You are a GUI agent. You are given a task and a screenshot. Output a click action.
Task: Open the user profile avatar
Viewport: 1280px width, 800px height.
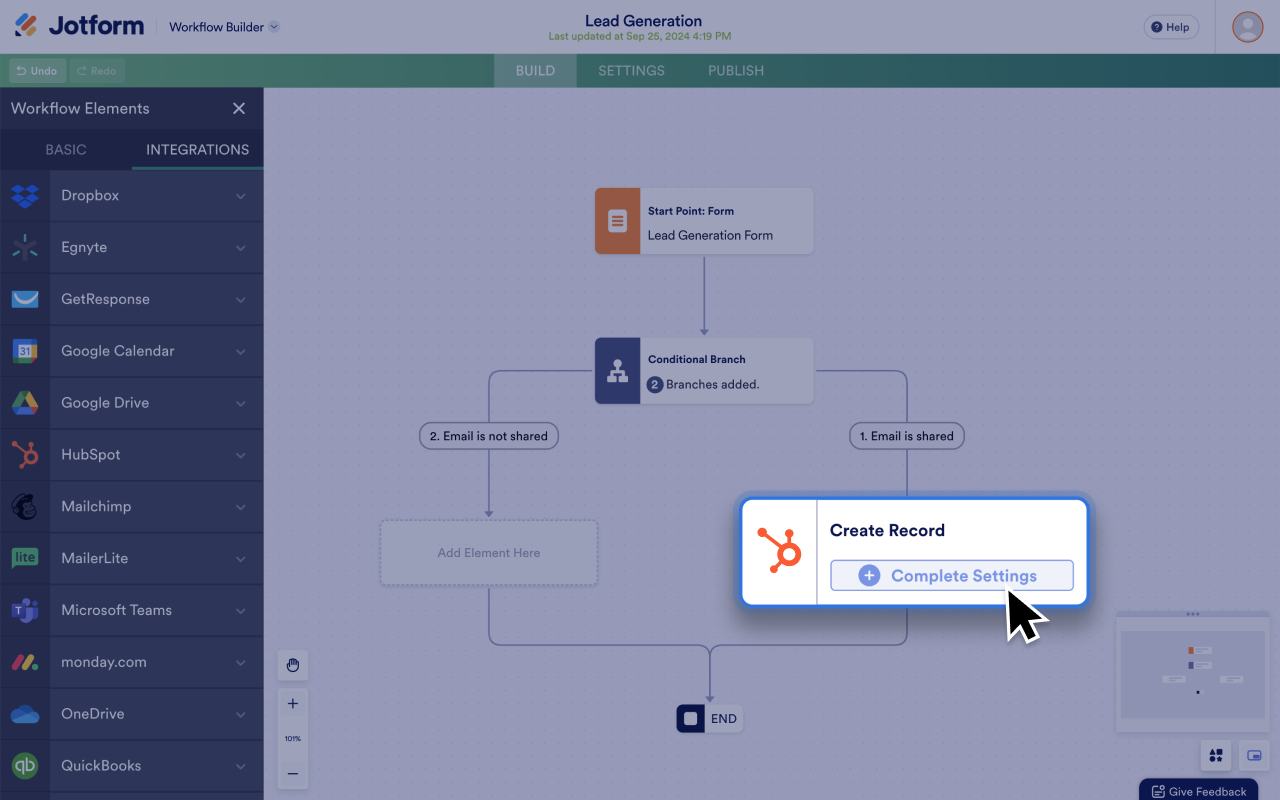point(1247,27)
